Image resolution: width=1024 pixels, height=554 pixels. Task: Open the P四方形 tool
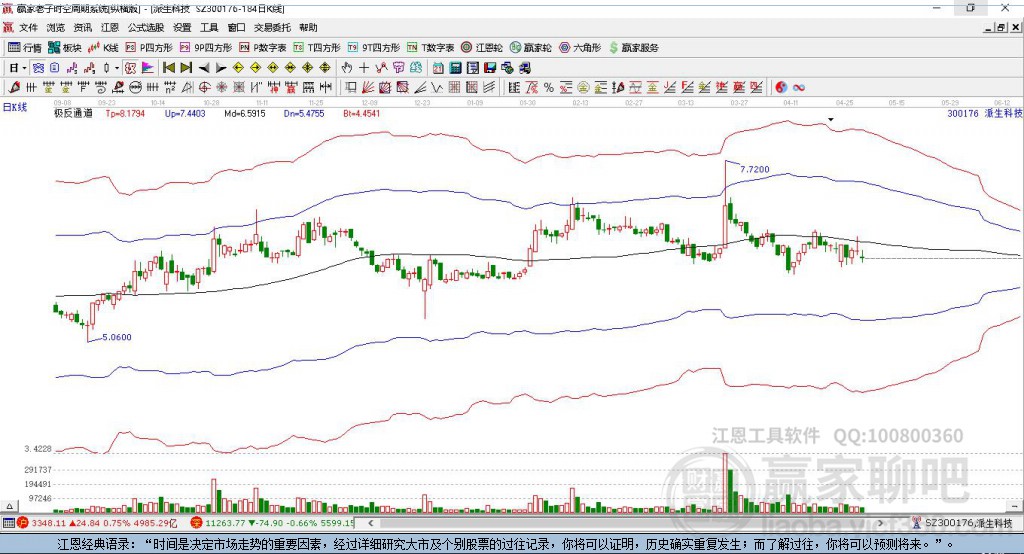(149, 48)
